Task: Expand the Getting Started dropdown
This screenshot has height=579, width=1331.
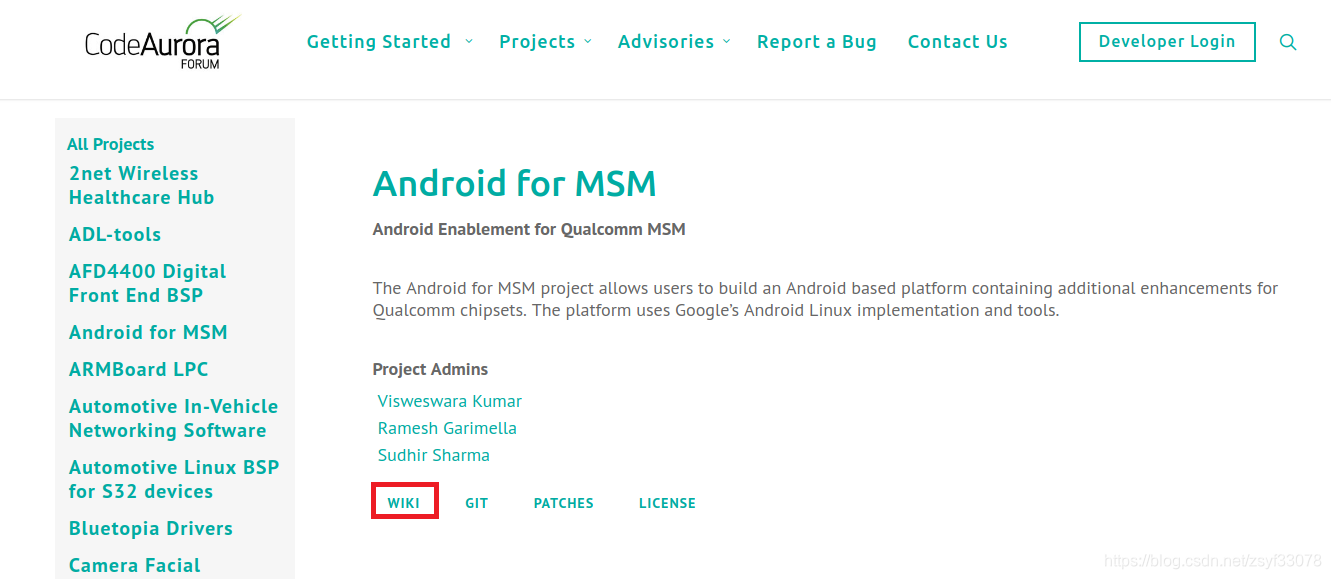Action: tap(379, 41)
